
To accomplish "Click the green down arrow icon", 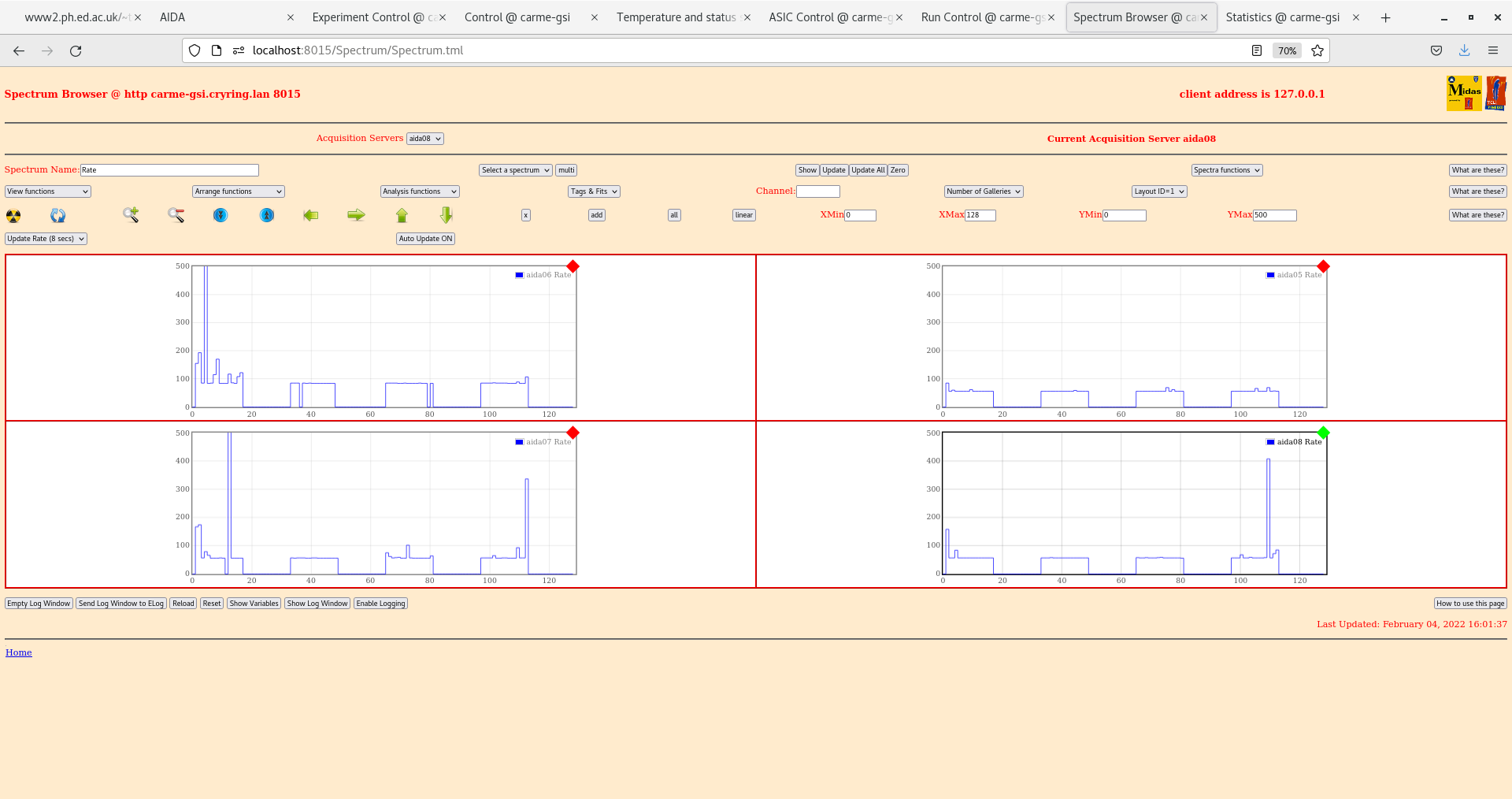I will pos(447,215).
